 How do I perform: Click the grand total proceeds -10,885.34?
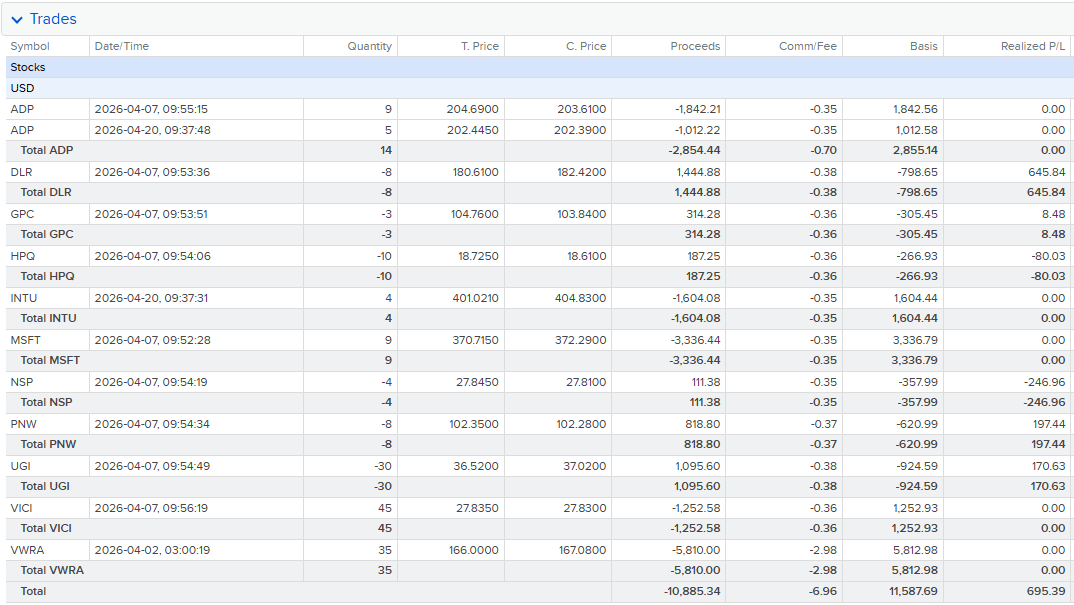point(692,591)
